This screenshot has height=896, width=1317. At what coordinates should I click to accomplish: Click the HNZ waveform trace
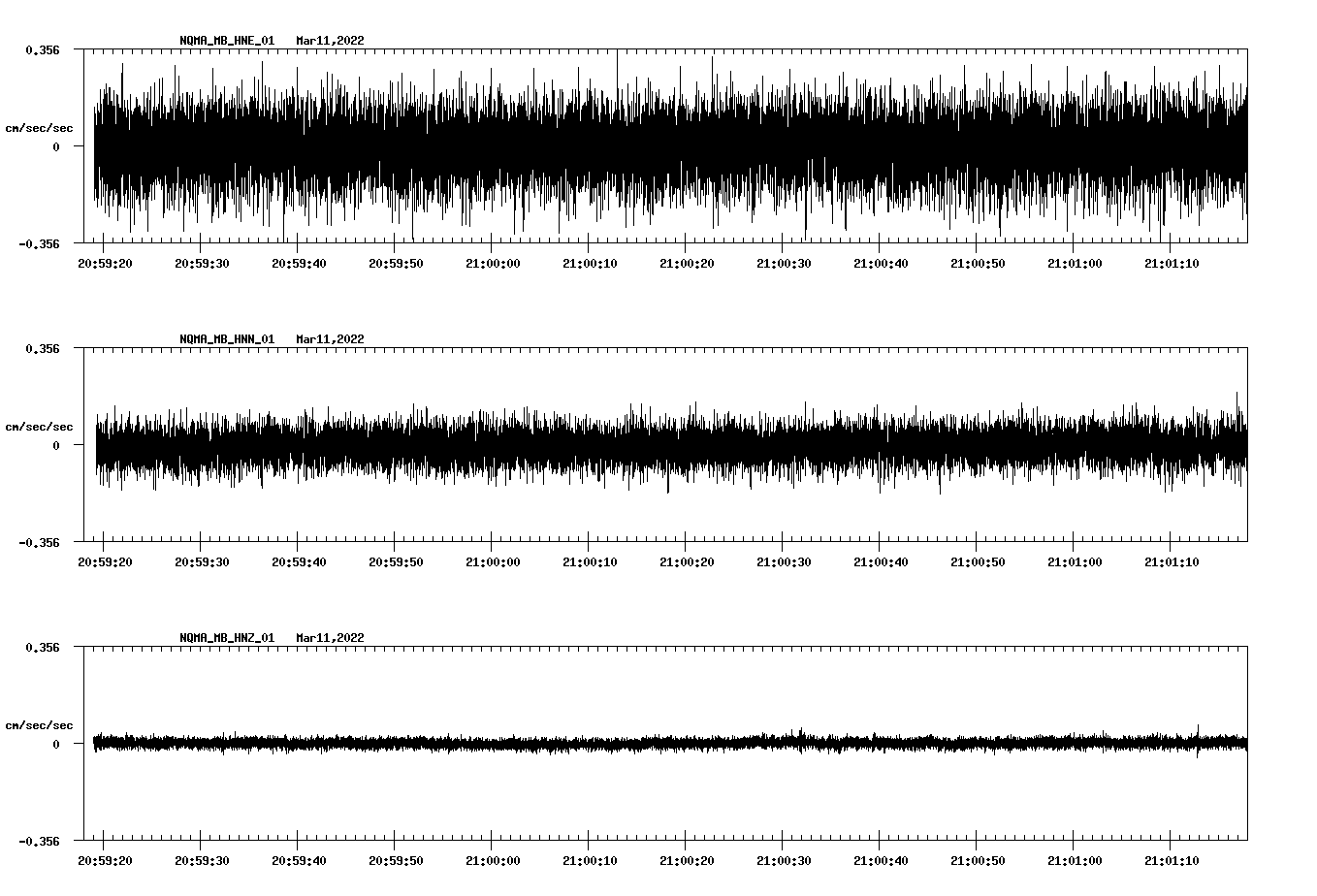pyautogui.click(x=671, y=744)
